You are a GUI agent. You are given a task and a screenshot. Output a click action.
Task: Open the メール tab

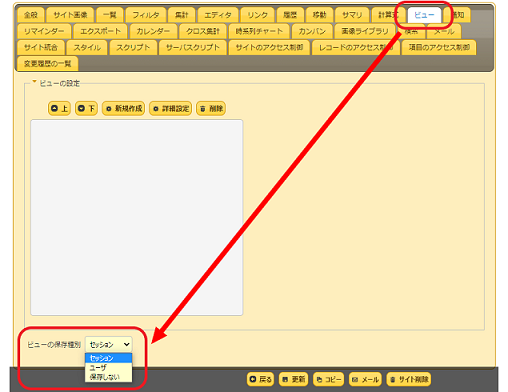[444, 31]
